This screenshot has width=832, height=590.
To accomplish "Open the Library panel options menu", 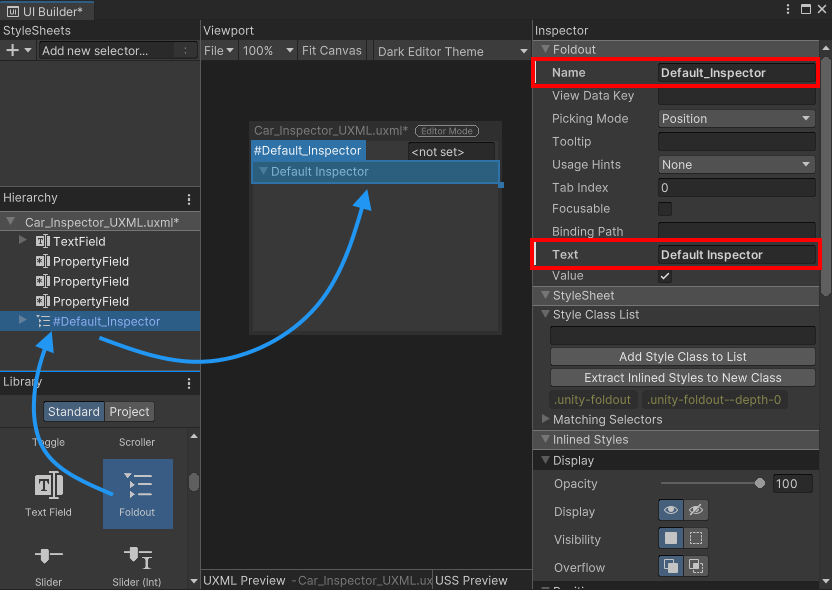I will (x=189, y=382).
